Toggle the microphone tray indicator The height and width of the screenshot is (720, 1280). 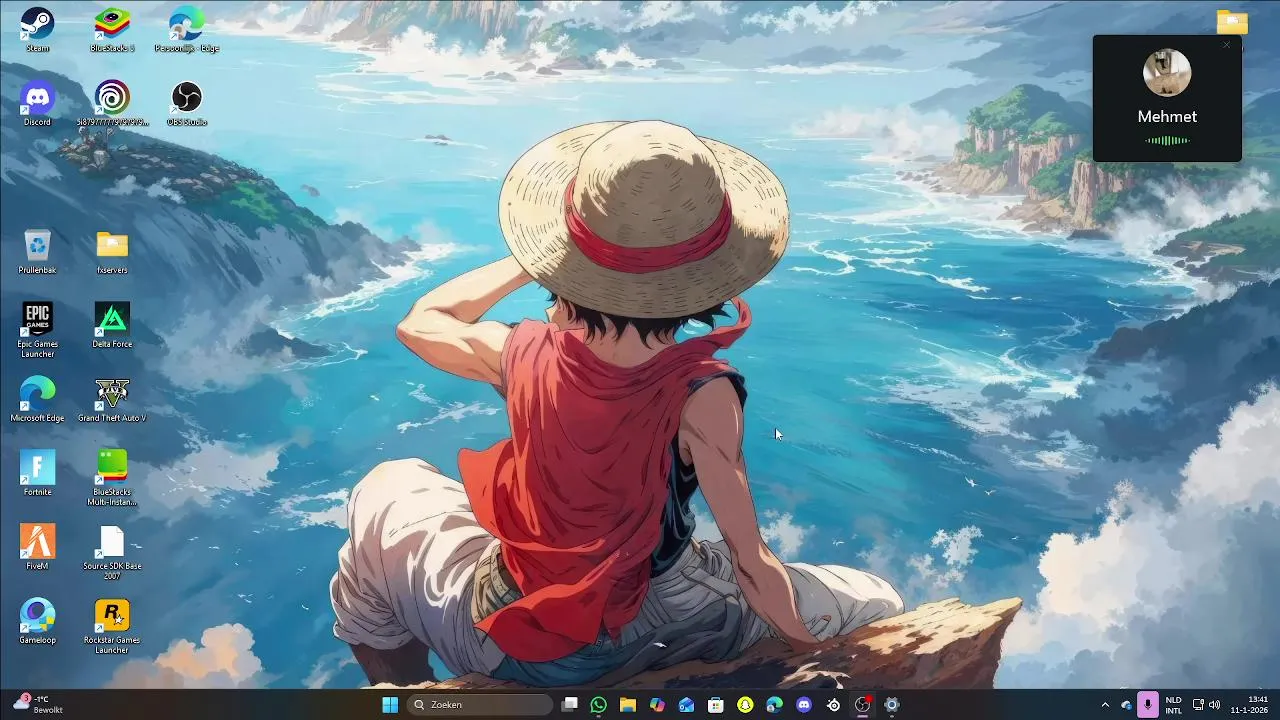1148,705
